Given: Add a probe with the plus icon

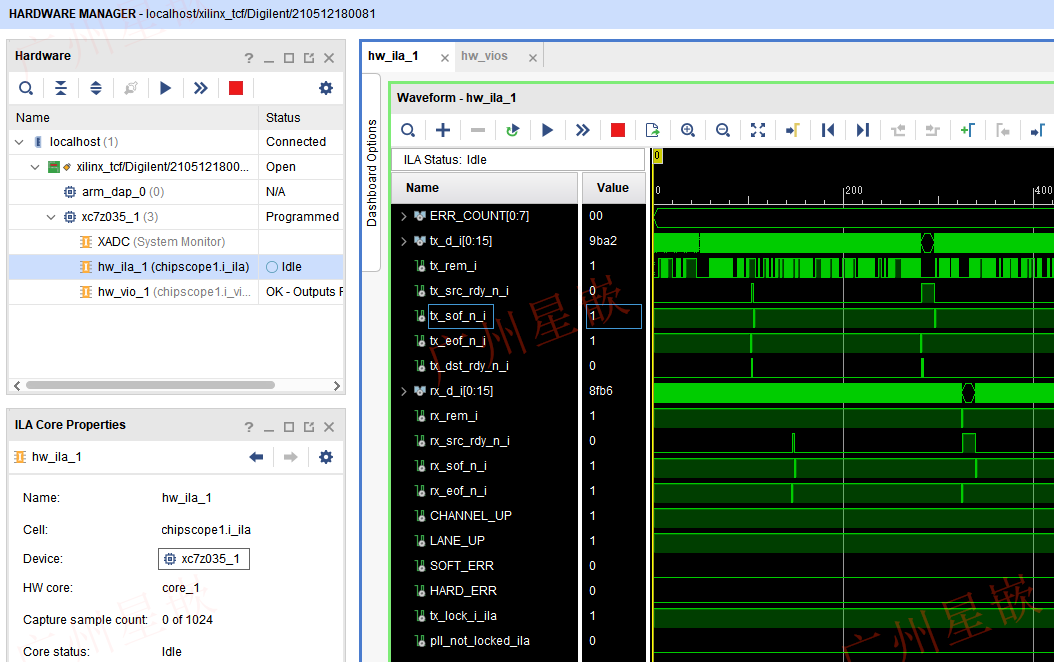Looking at the screenshot, I should [443, 130].
